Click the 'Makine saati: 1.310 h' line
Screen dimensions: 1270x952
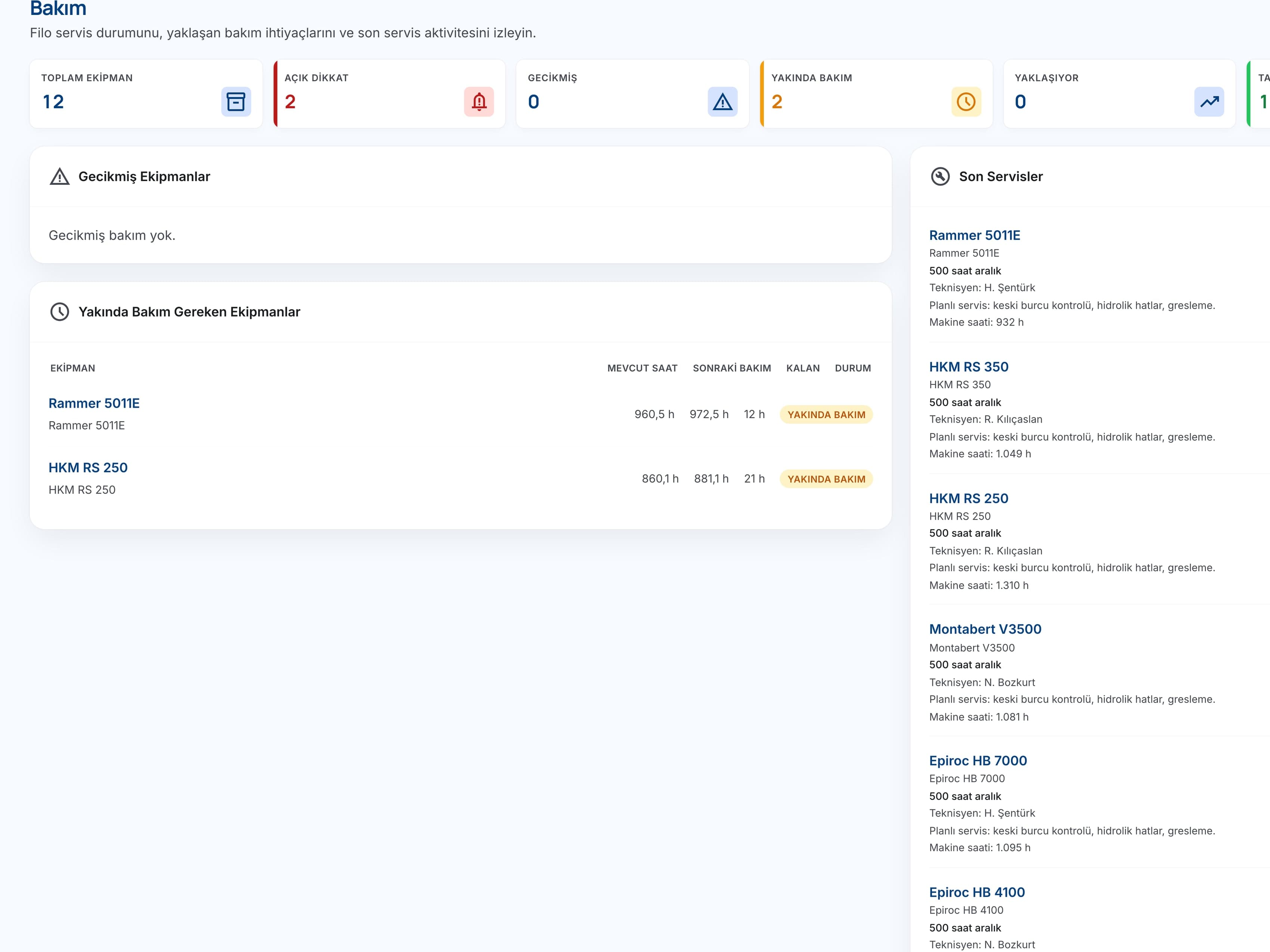point(979,585)
